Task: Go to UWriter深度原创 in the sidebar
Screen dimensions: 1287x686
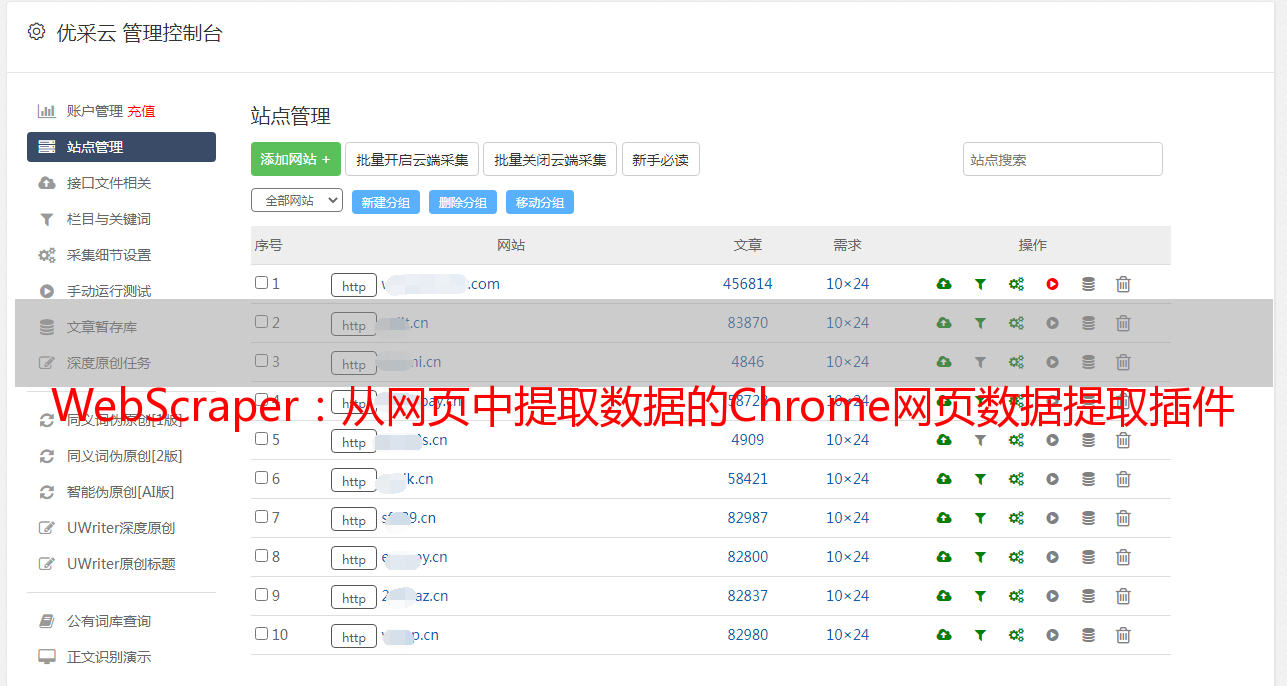Action: (x=121, y=528)
